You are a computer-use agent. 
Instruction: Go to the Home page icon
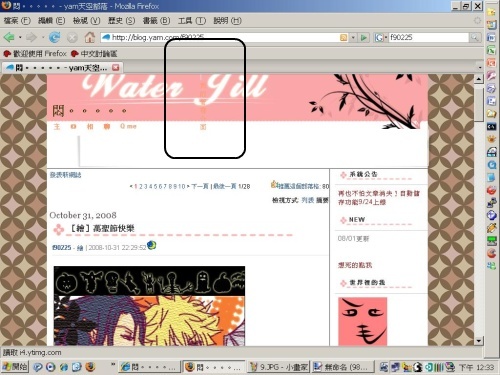(x=89, y=37)
